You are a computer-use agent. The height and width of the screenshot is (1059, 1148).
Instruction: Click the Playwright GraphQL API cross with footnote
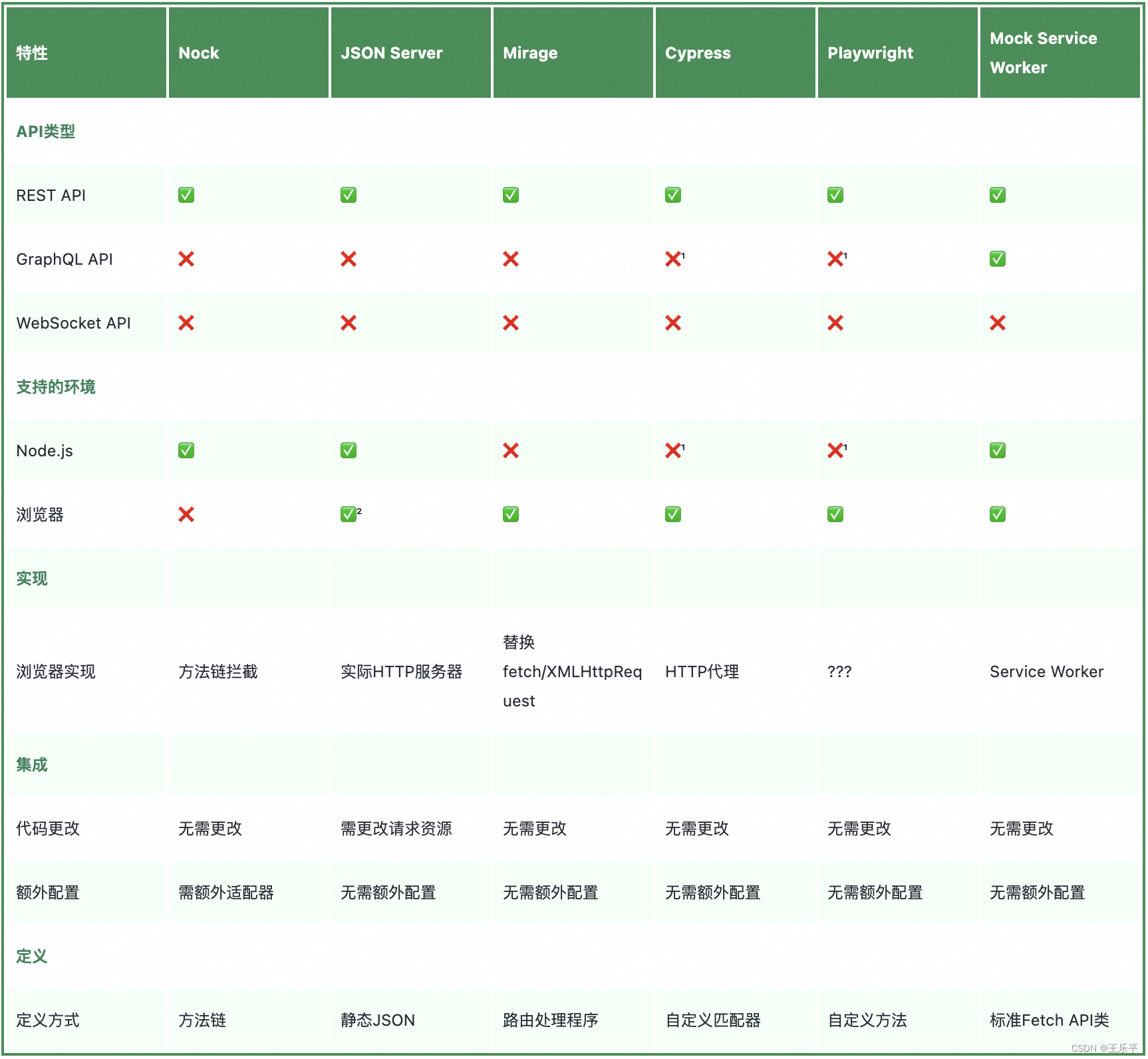[837, 259]
